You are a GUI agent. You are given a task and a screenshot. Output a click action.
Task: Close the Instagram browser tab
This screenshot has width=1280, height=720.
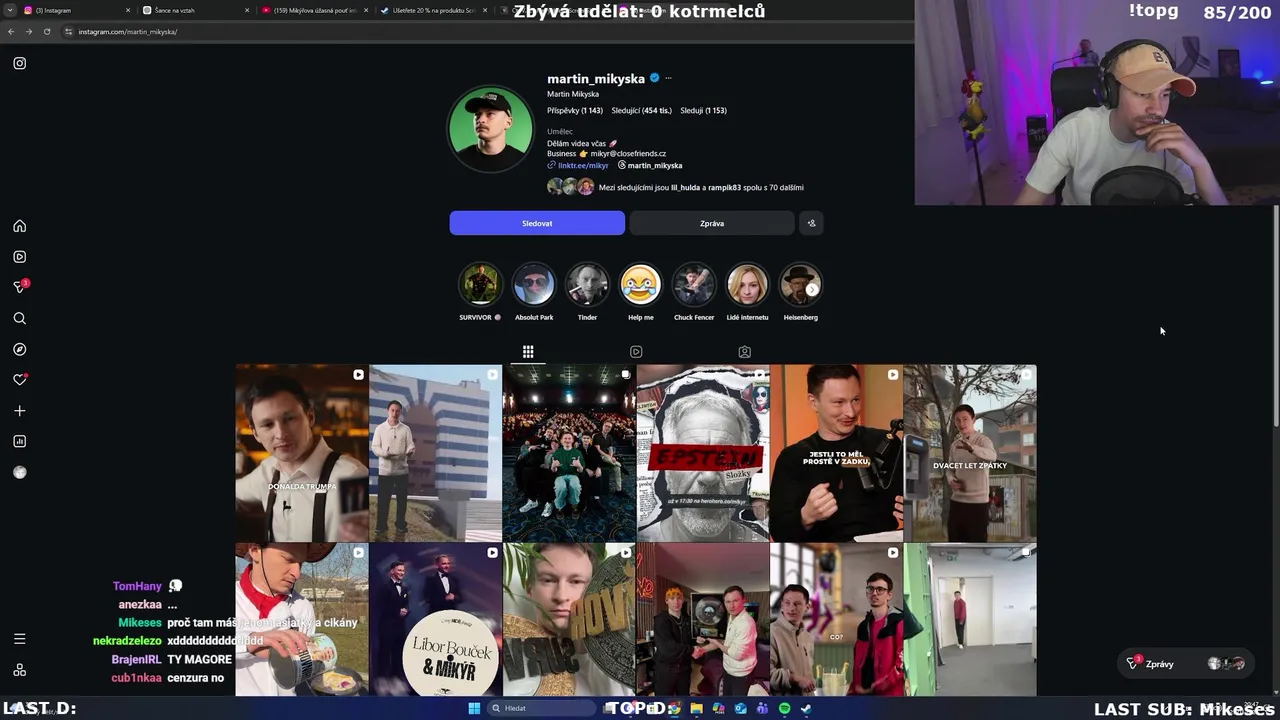pos(127,10)
